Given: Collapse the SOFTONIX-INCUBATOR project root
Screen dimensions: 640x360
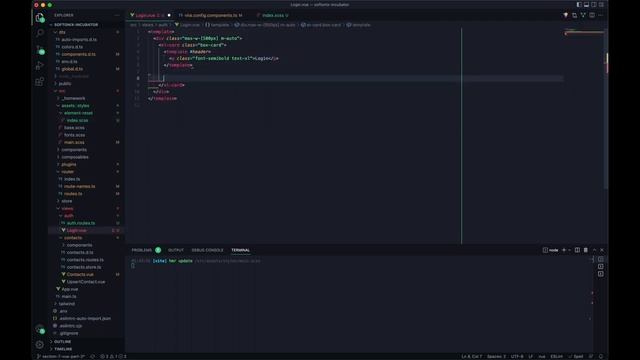Looking at the screenshot, I should click(76, 24).
